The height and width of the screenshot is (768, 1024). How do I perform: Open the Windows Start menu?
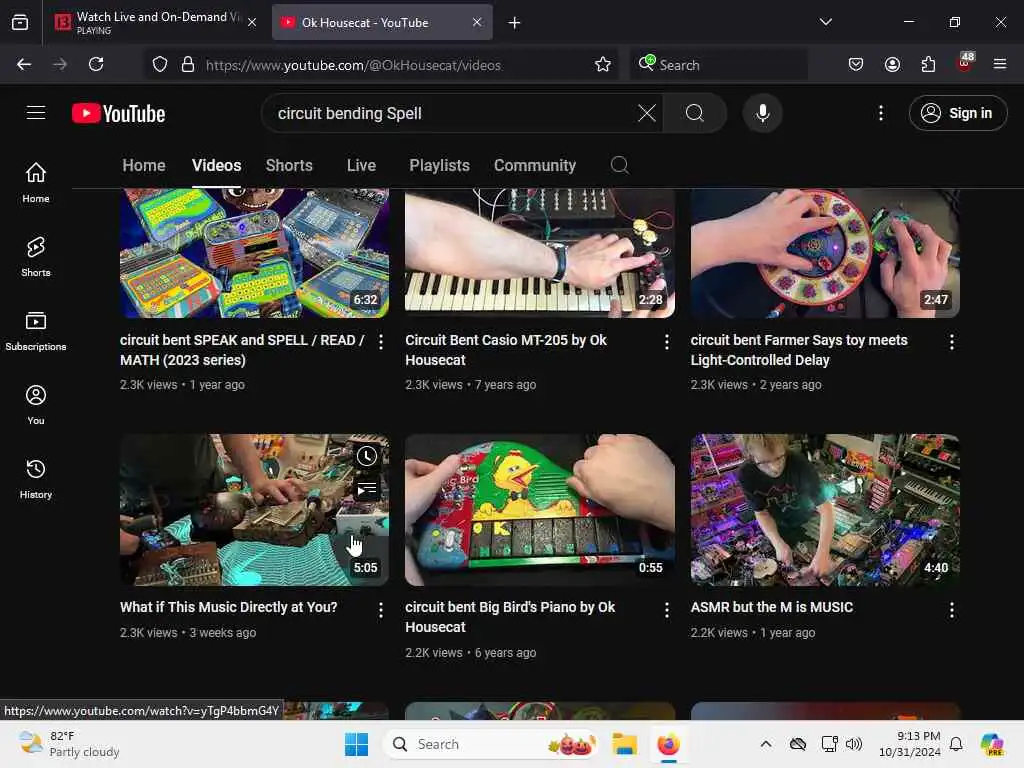pyautogui.click(x=357, y=744)
